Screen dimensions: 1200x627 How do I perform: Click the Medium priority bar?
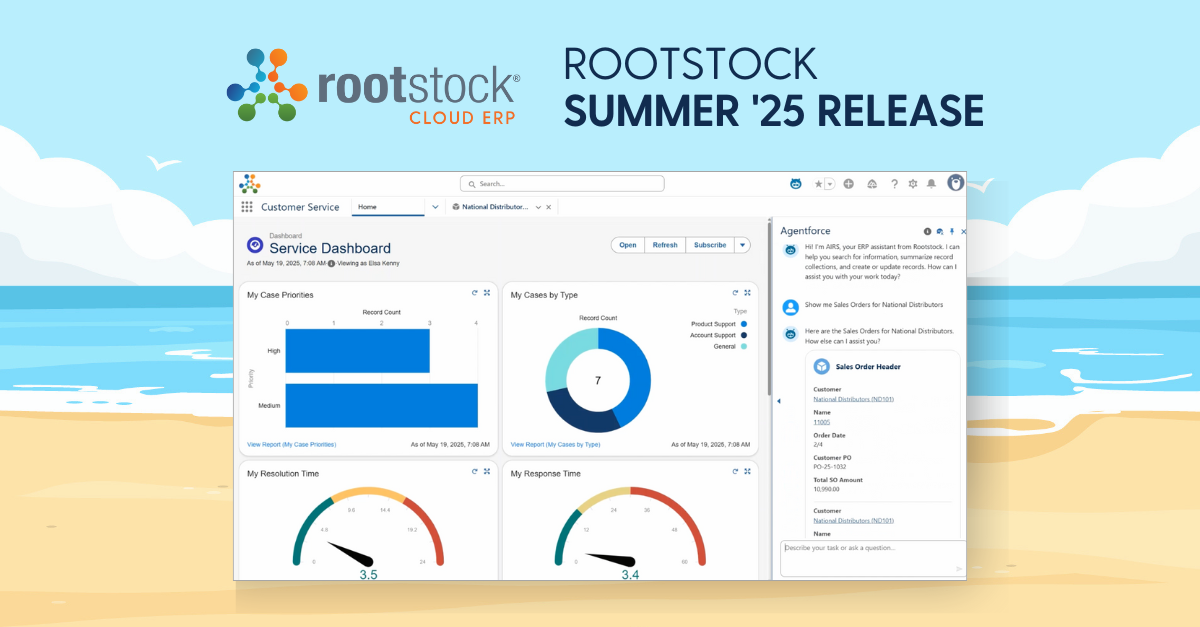tap(382, 406)
